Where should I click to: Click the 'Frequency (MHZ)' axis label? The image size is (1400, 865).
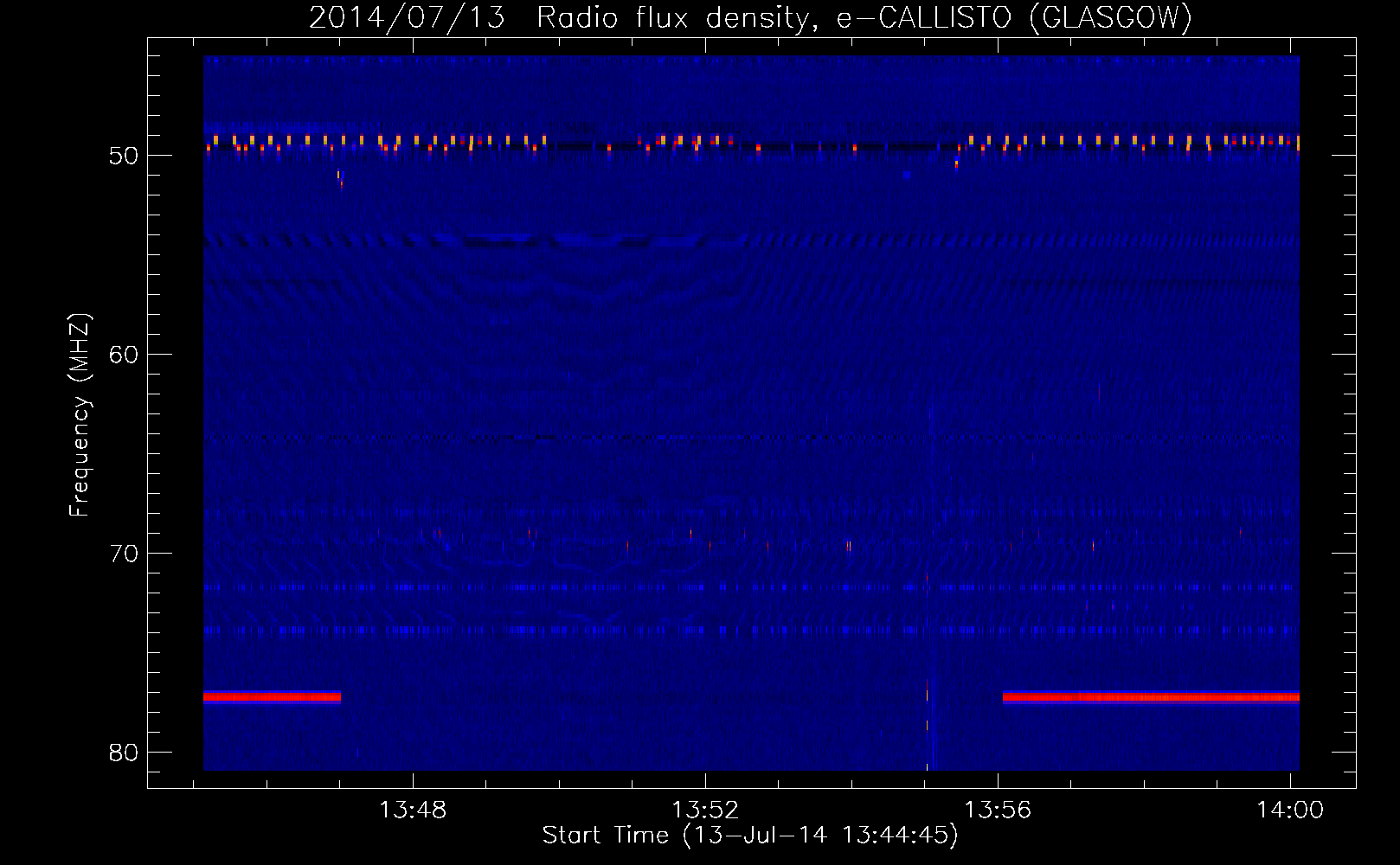tap(79, 415)
